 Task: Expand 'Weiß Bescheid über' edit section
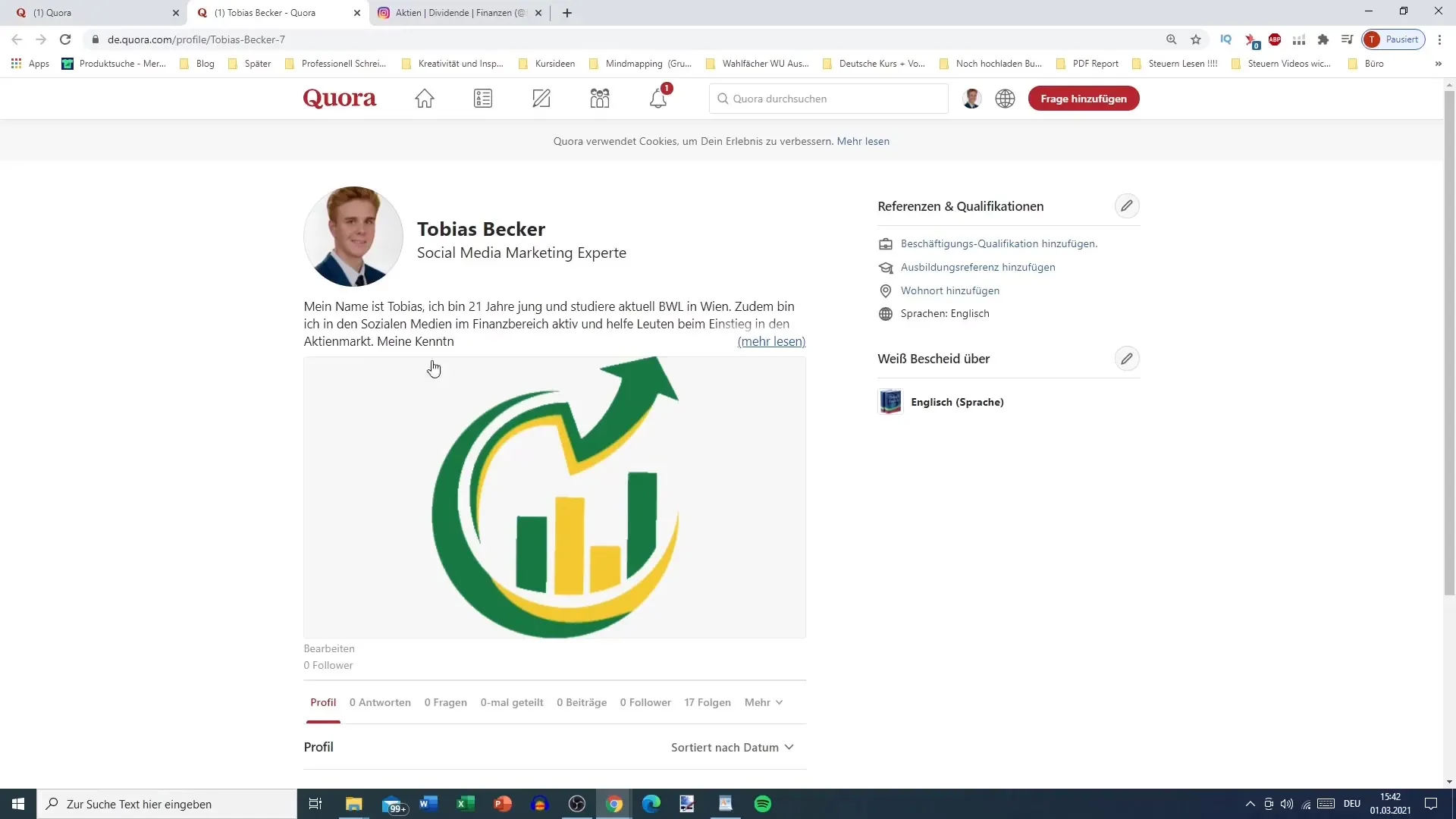click(x=1127, y=359)
